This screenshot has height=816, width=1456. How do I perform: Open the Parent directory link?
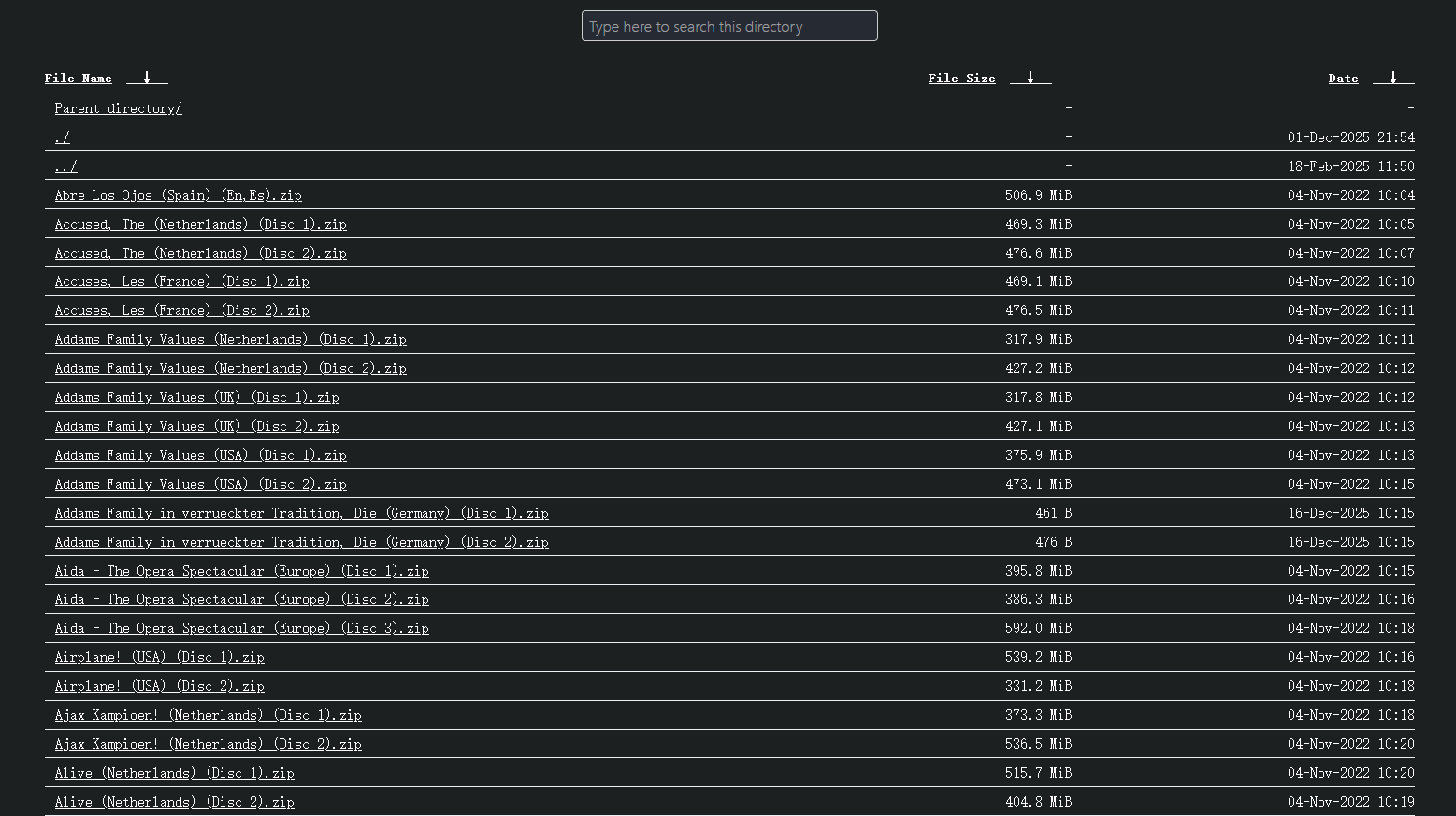pos(118,108)
